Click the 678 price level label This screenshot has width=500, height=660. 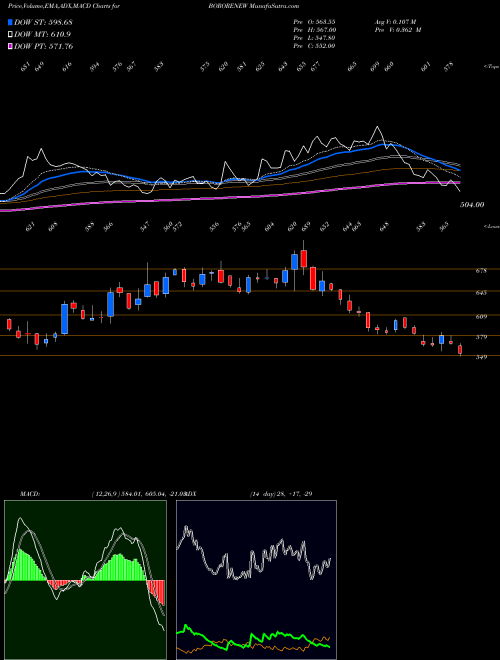(481, 271)
